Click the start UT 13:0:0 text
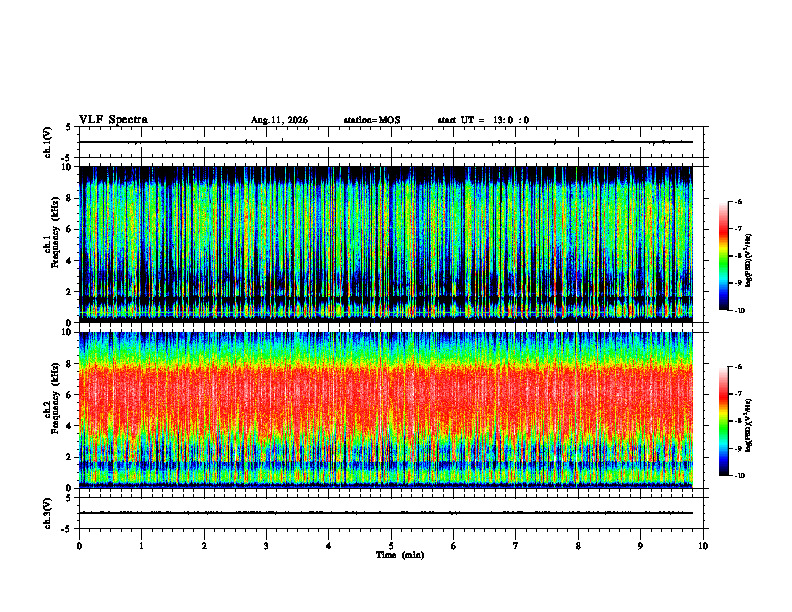The image size is (792, 612). (x=483, y=120)
